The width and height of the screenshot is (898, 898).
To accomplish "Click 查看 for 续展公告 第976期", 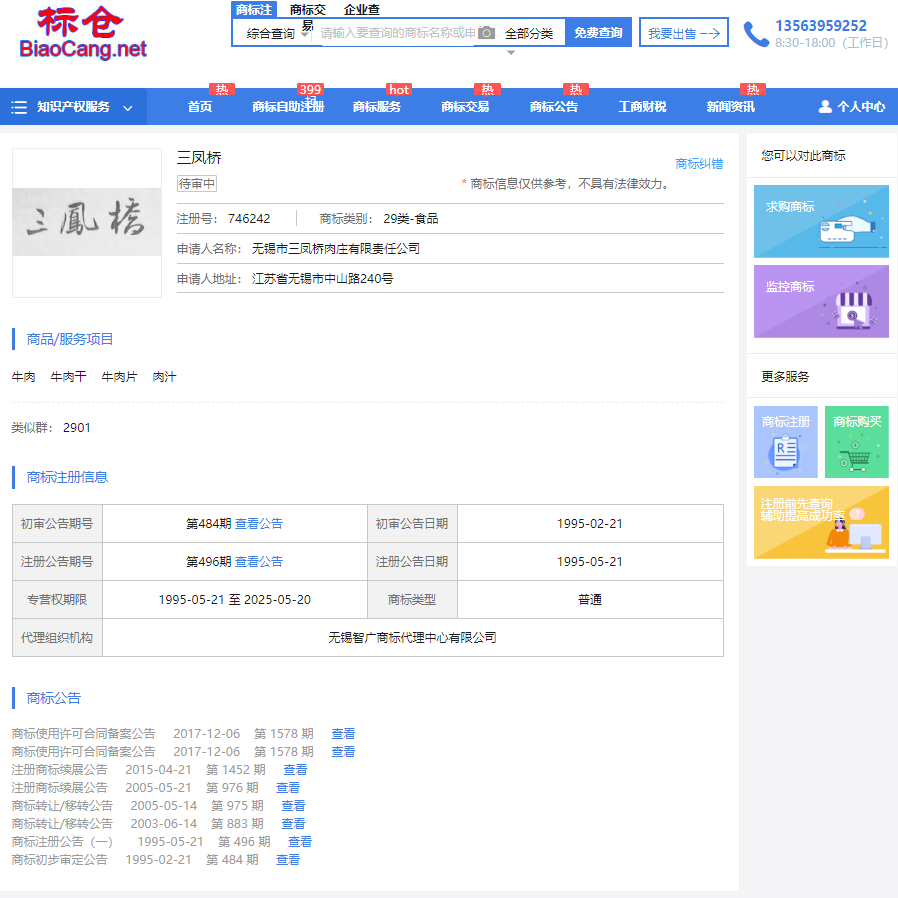I will pyautogui.click(x=287, y=788).
